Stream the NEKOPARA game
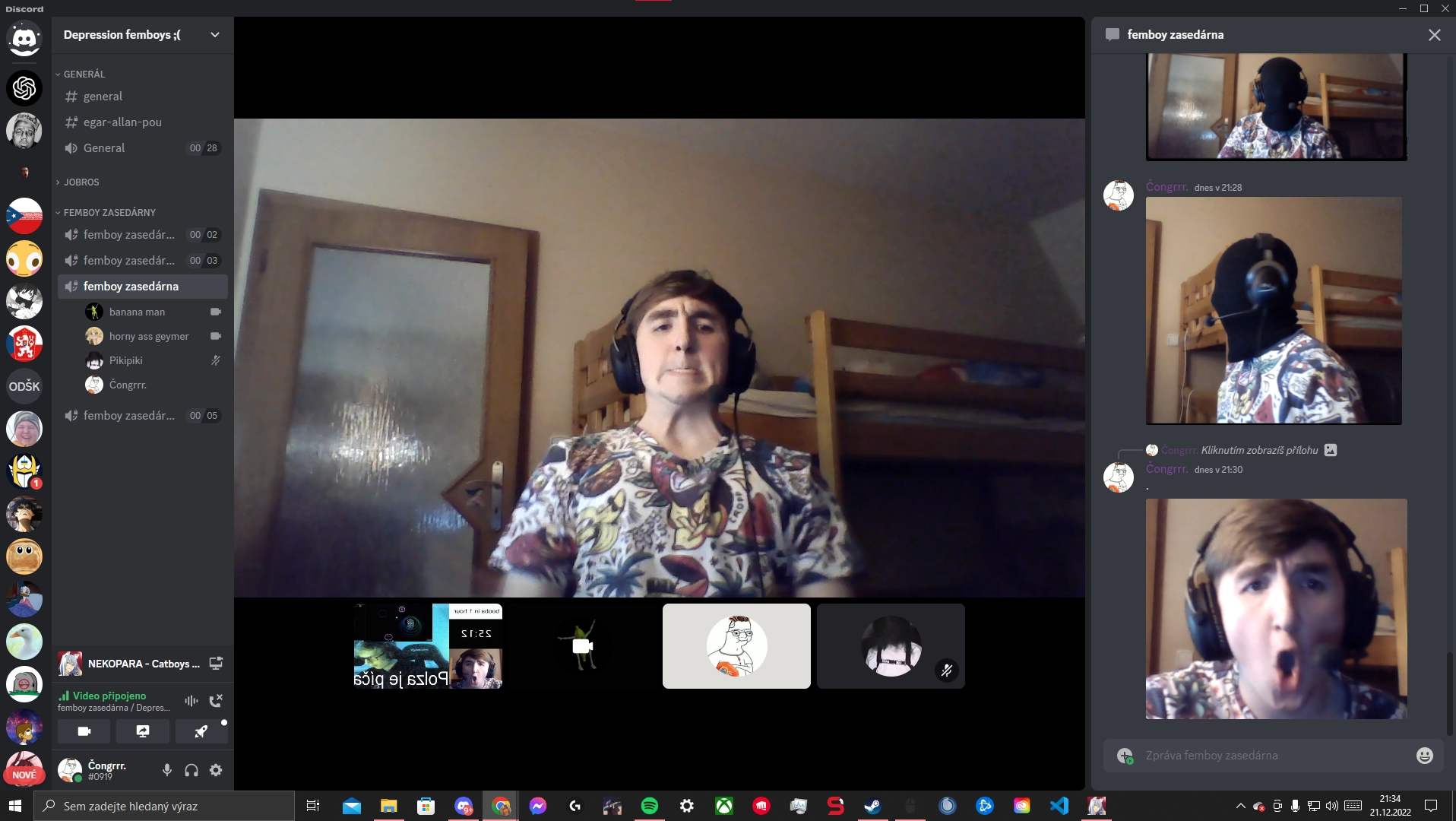Image resolution: width=1456 pixels, height=821 pixels. coord(216,664)
